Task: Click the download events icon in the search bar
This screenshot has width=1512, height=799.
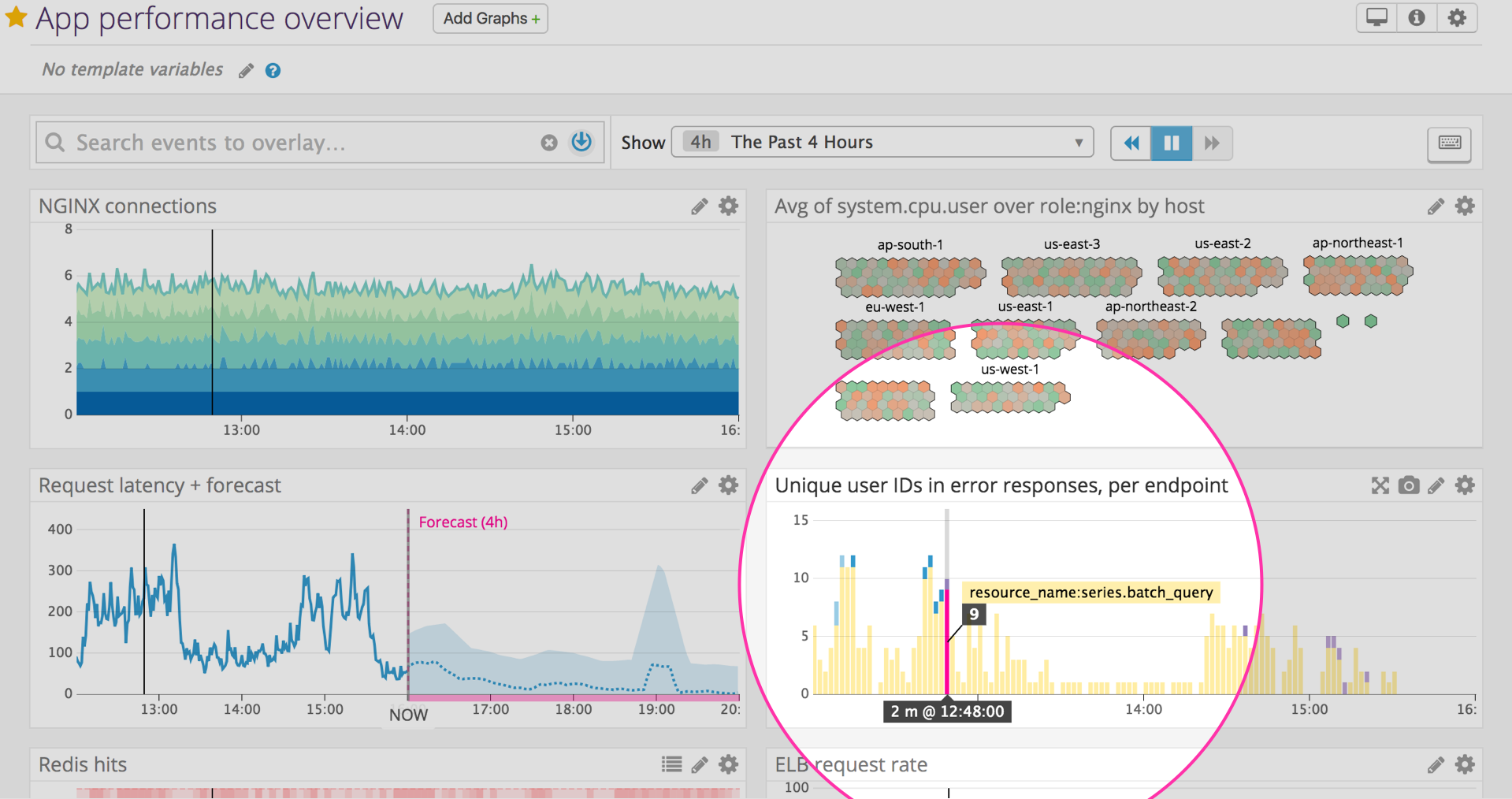Action: (581, 142)
